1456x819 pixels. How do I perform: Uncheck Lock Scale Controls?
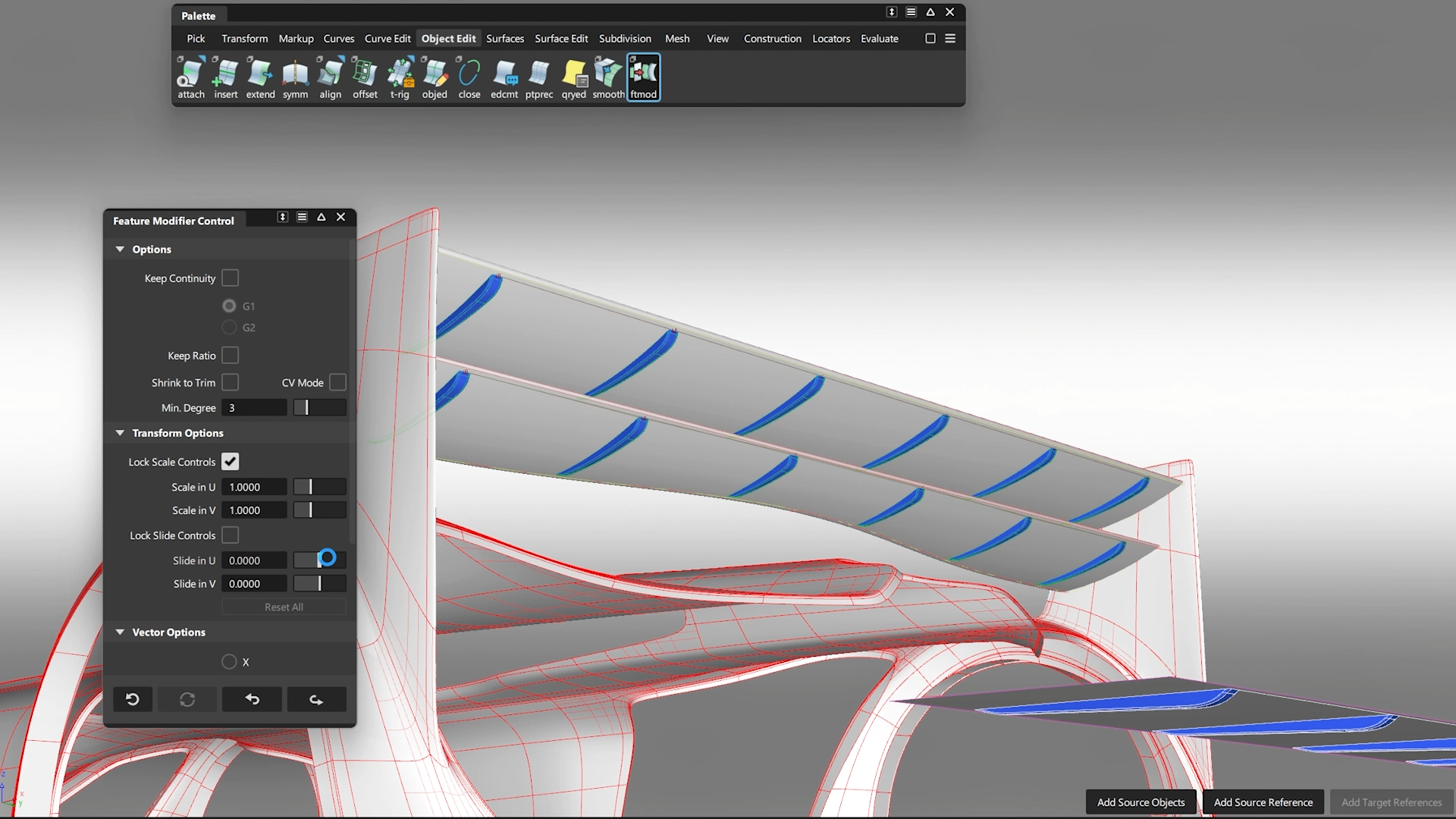point(231,462)
